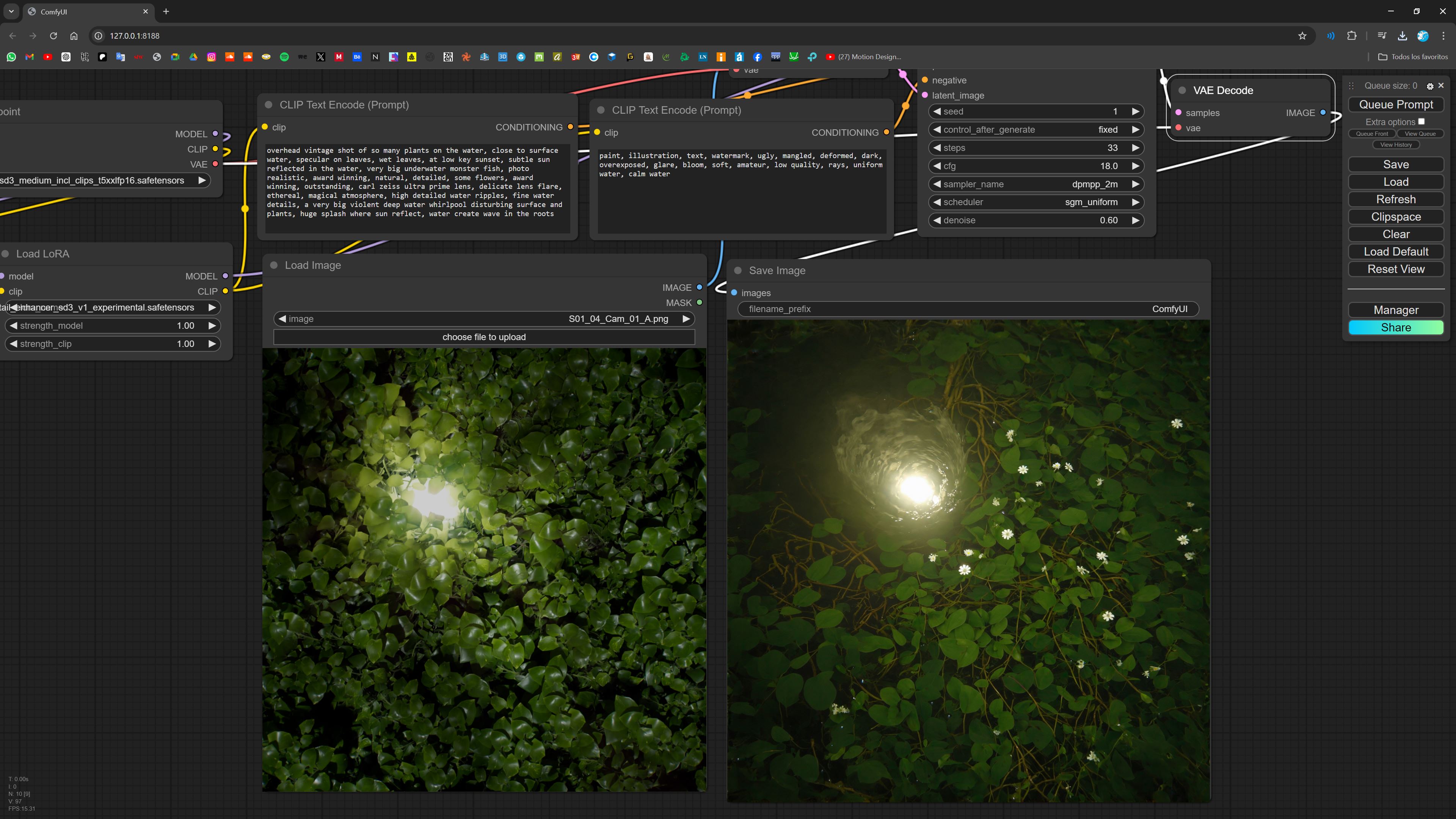Screen dimensions: 1456x819
Task: Open the Google Translate bookmark icon
Action: [x=121, y=57]
